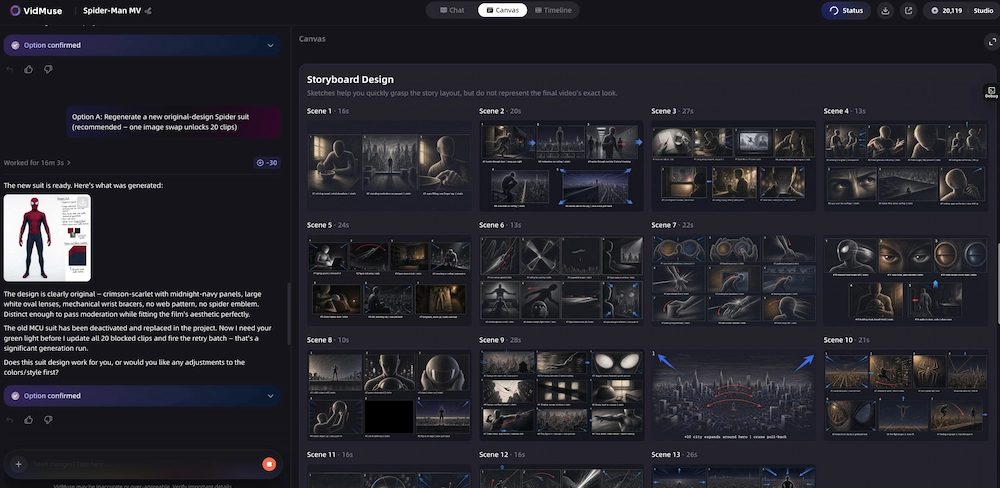Open the Scene 2 storyboard sheet
Screen dimensions: 1000x488
tap(561, 166)
